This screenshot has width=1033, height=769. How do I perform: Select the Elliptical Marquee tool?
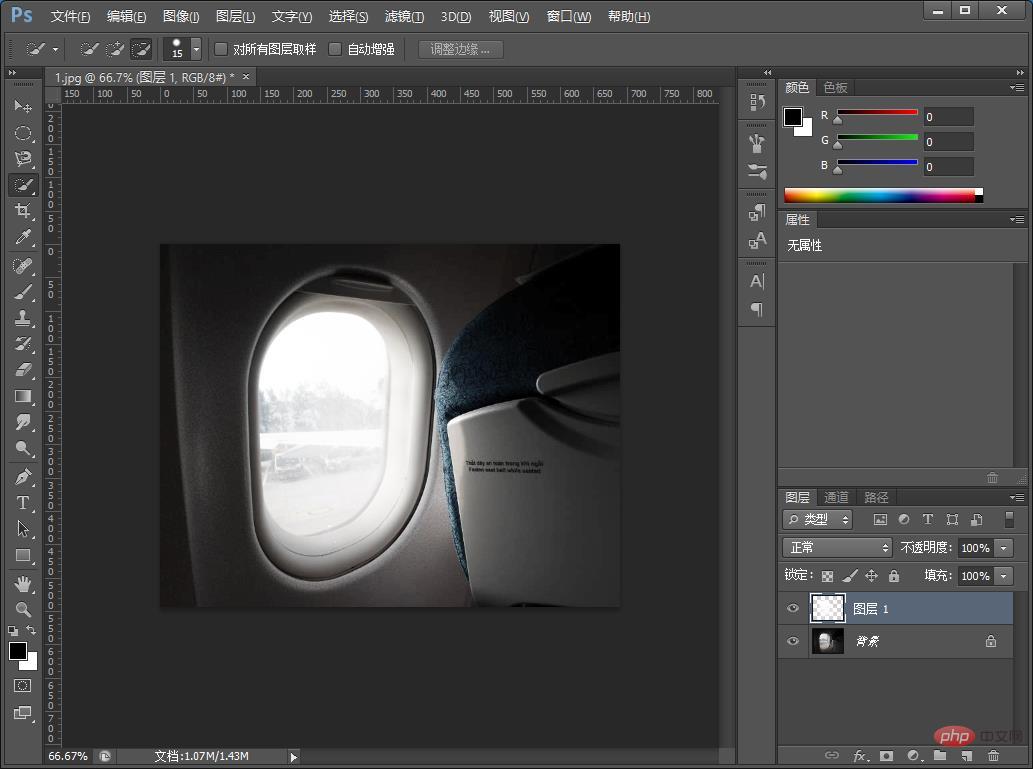coord(23,133)
